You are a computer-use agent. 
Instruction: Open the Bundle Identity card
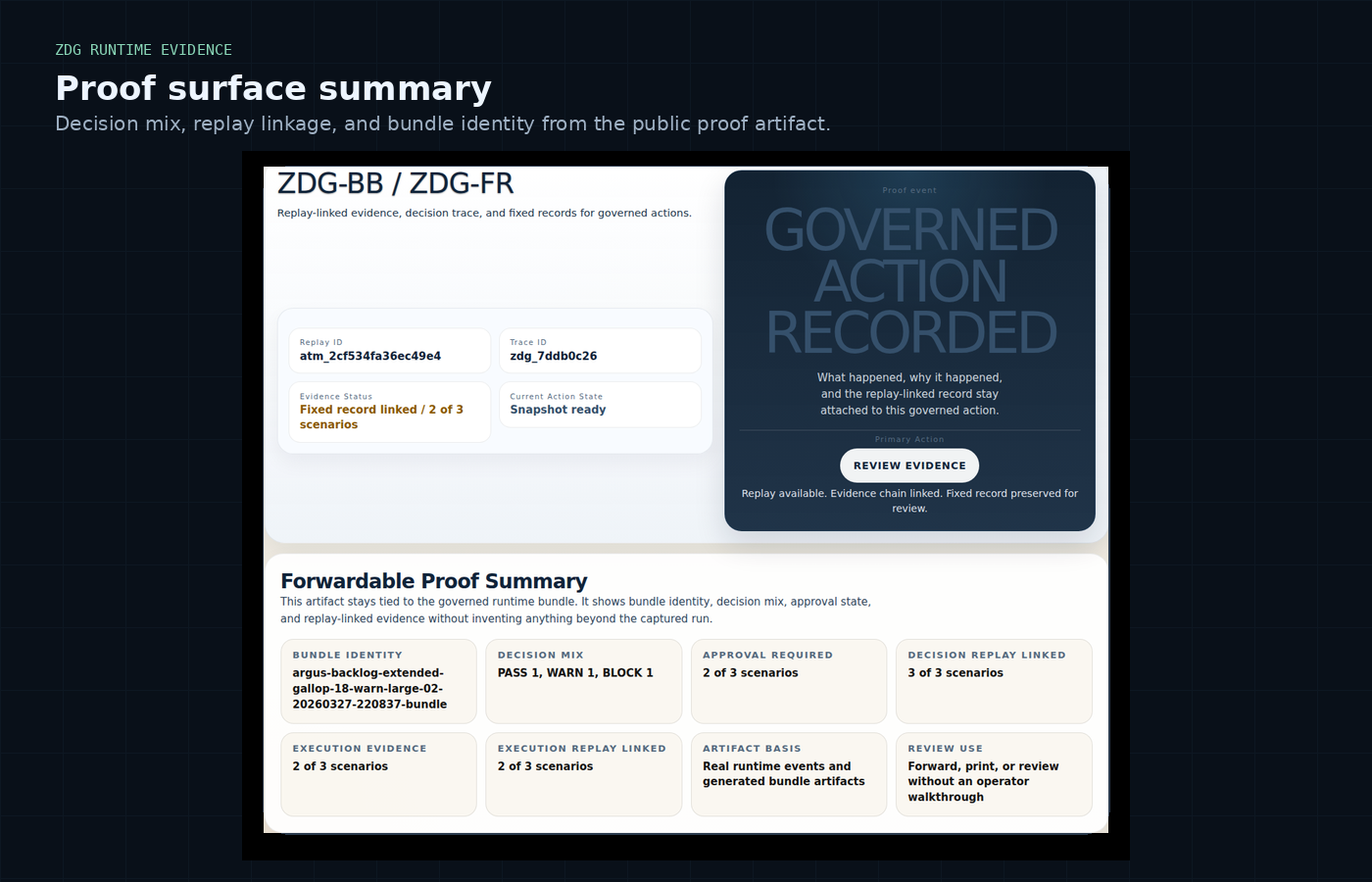[x=378, y=681]
